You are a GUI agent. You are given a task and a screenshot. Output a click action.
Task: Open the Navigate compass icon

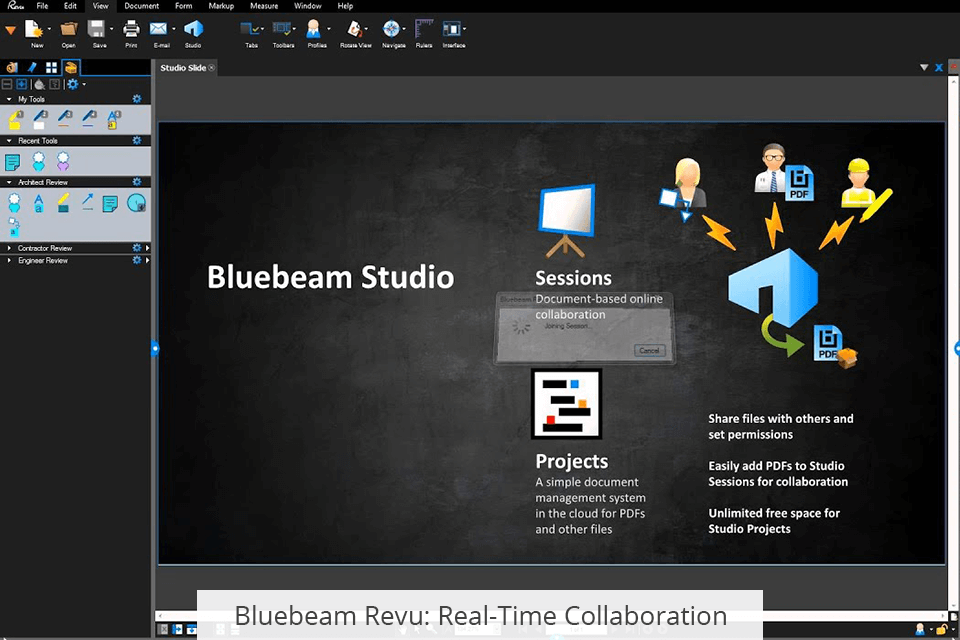point(391,29)
